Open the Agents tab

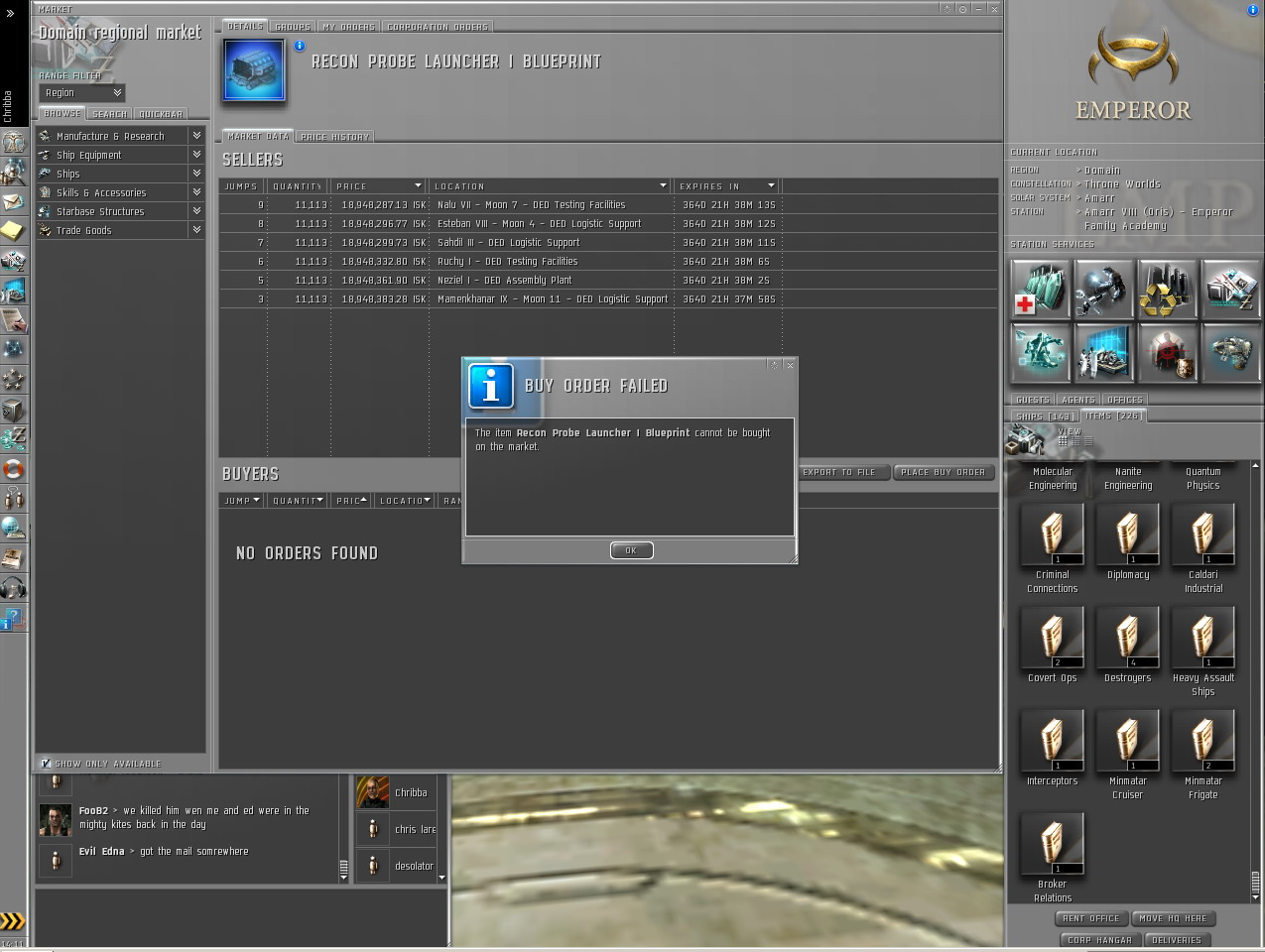[1078, 400]
